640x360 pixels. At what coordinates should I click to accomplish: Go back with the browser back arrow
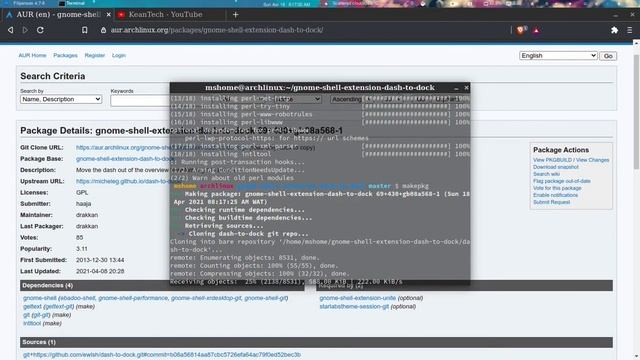pyautogui.click(x=11, y=30)
